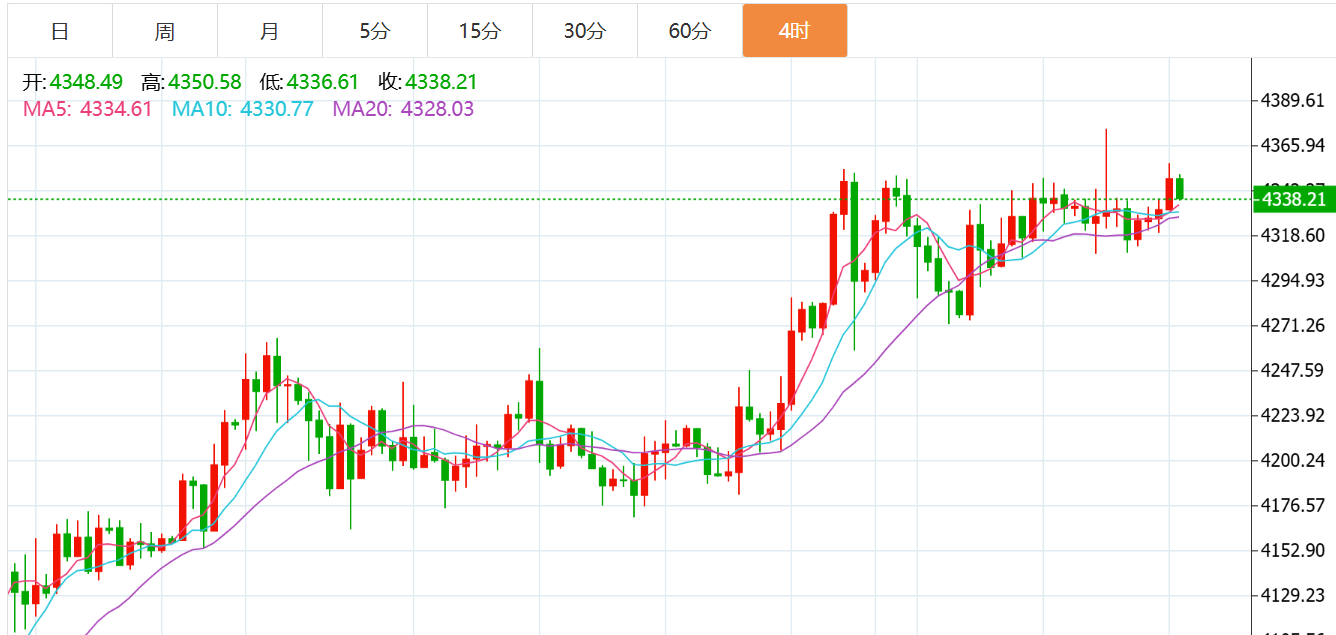The image size is (1336, 635).
Task: Click the 4389.61 price axis label
Action: click(1293, 100)
